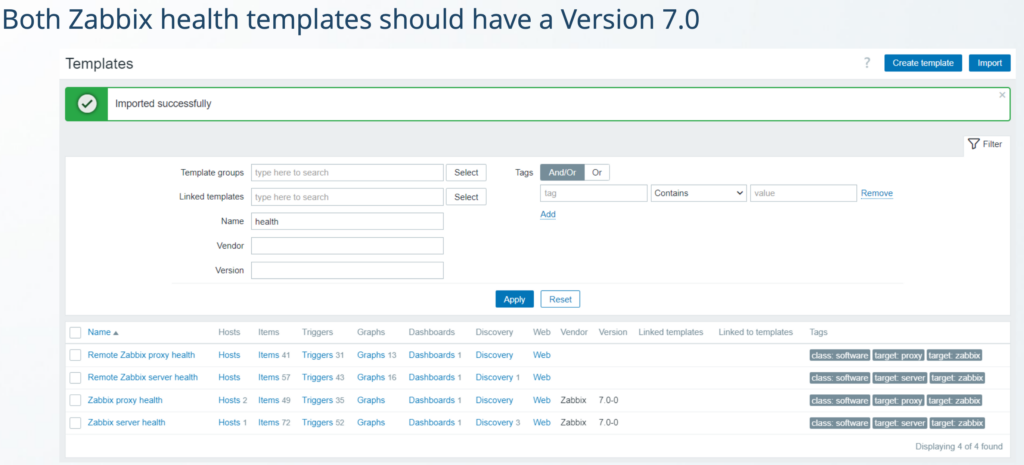Click the class: software tag of Zabbix proxy health
Viewport: 1024px width, 465px height.
[x=840, y=400]
